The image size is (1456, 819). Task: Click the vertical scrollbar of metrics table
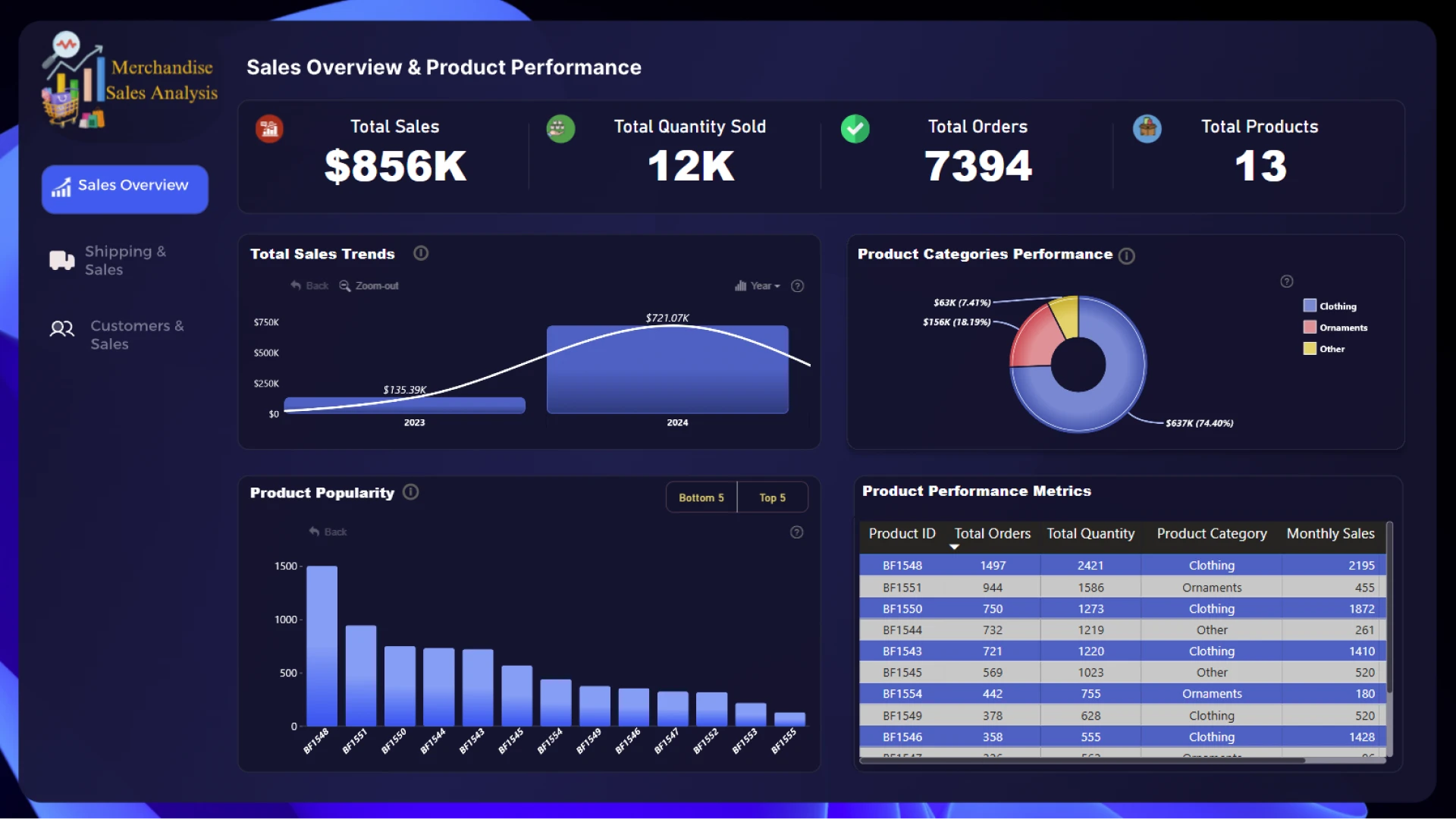1389,607
